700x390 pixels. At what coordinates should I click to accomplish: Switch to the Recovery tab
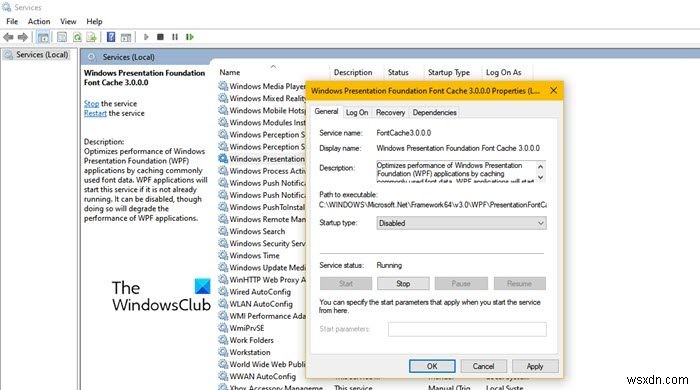point(390,112)
